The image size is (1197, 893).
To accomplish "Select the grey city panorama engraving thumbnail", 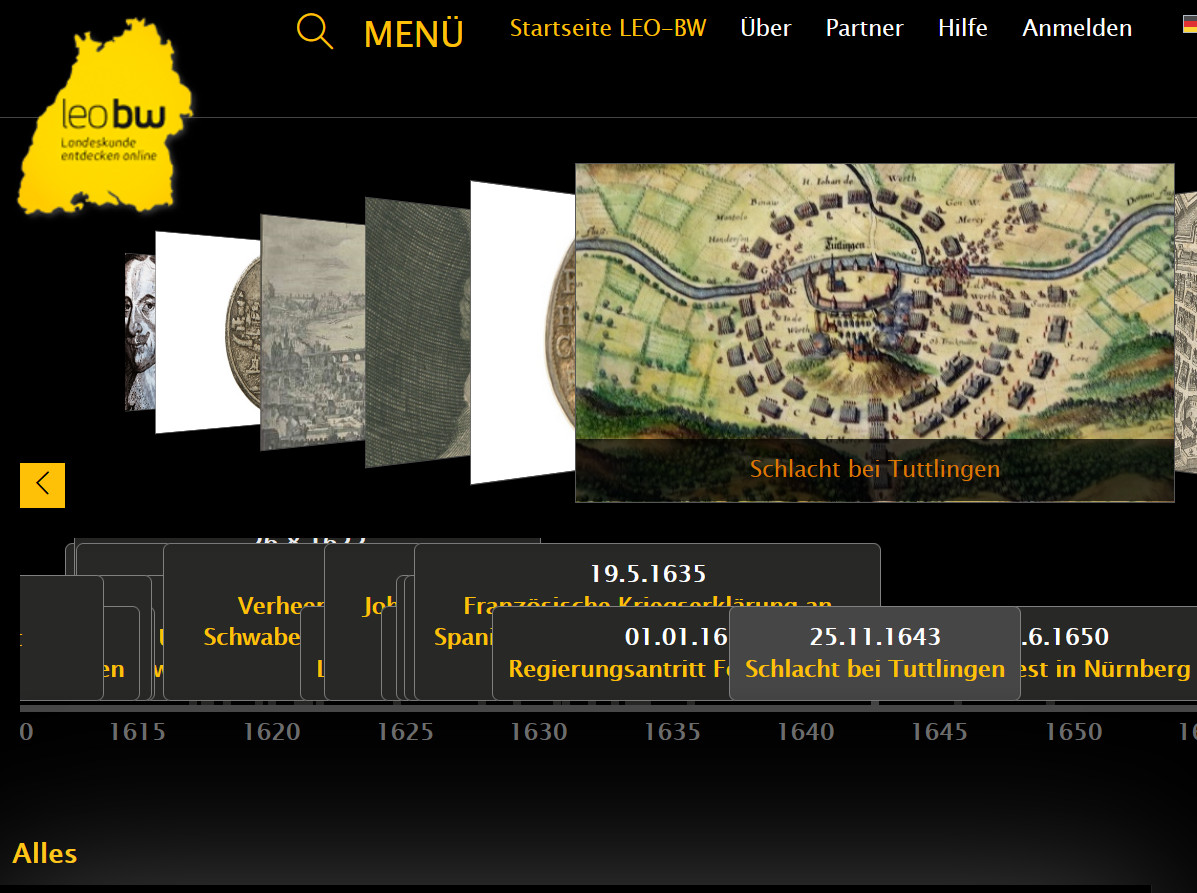I will click(313, 333).
